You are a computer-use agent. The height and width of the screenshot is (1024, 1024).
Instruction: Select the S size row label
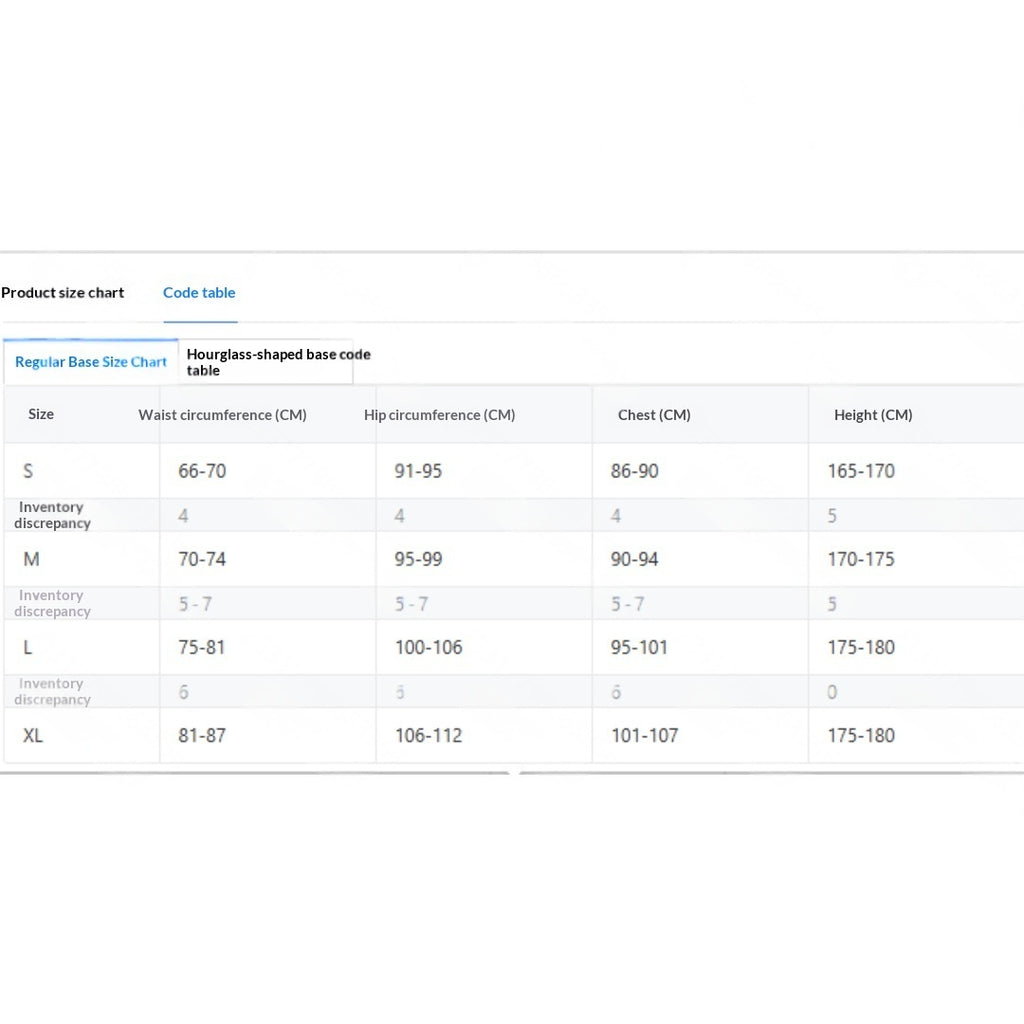28,471
